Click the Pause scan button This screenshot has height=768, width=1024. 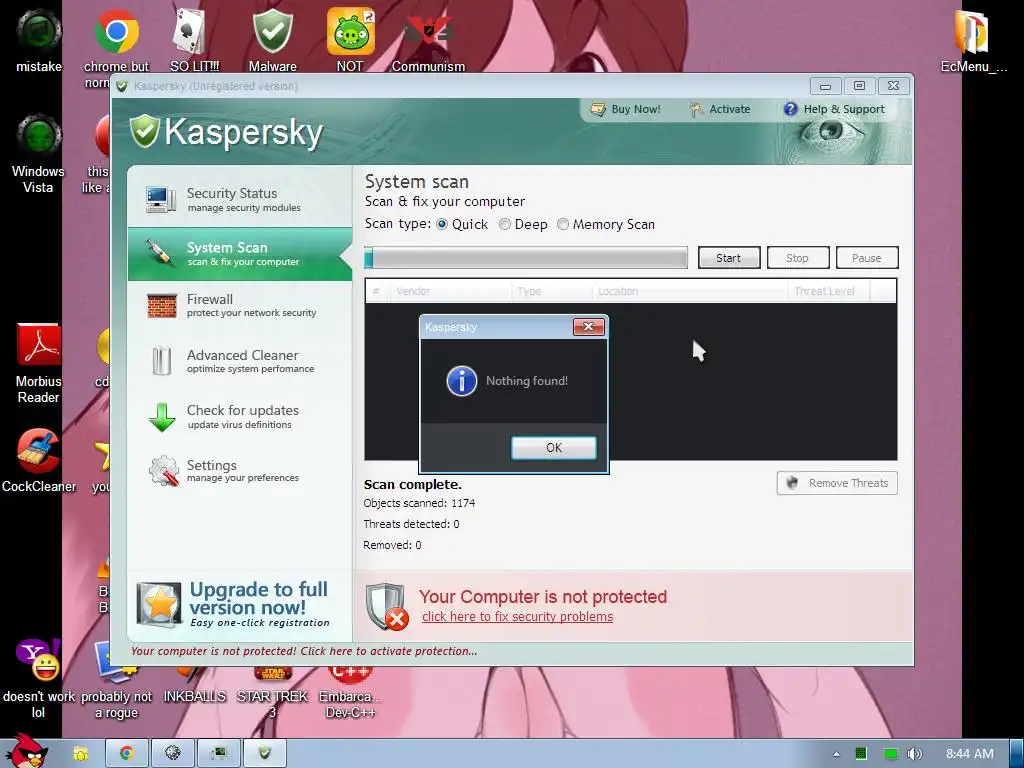[867, 257]
